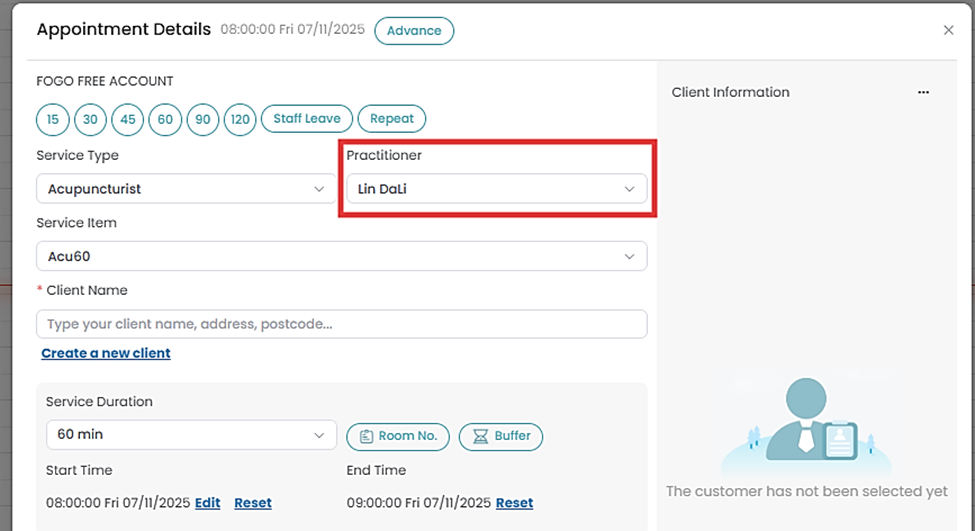Open the Practitioner dropdown showing Lin DaLi
Image resolution: width=975 pixels, height=531 pixels.
(496, 189)
